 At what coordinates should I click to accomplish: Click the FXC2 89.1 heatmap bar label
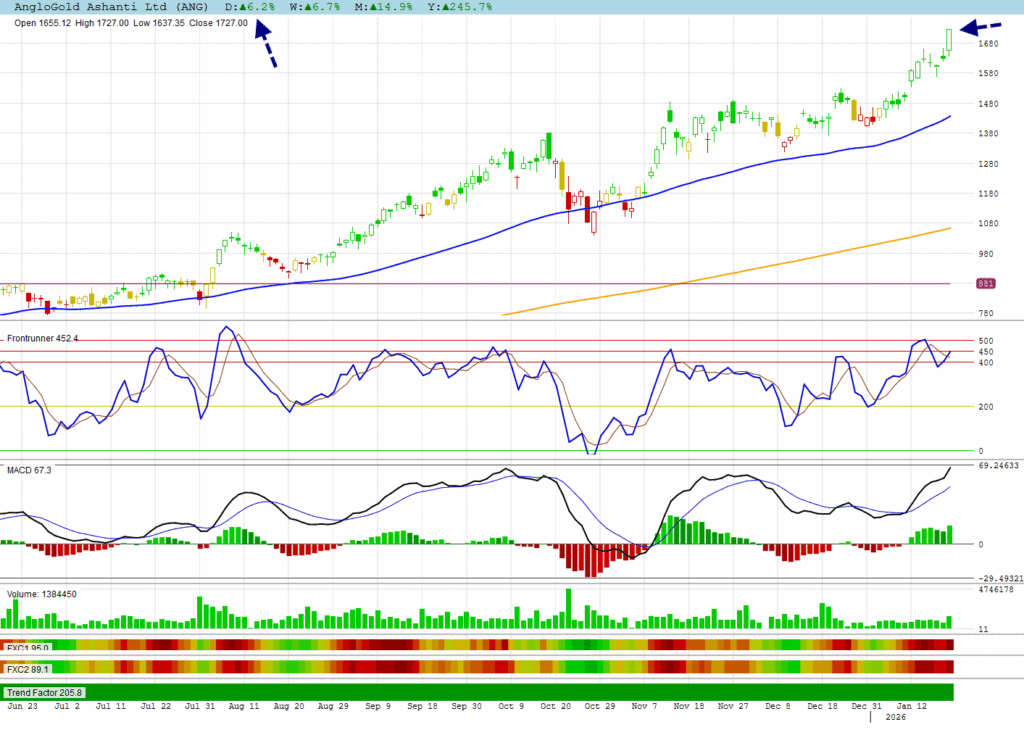click(x=26, y=667)
